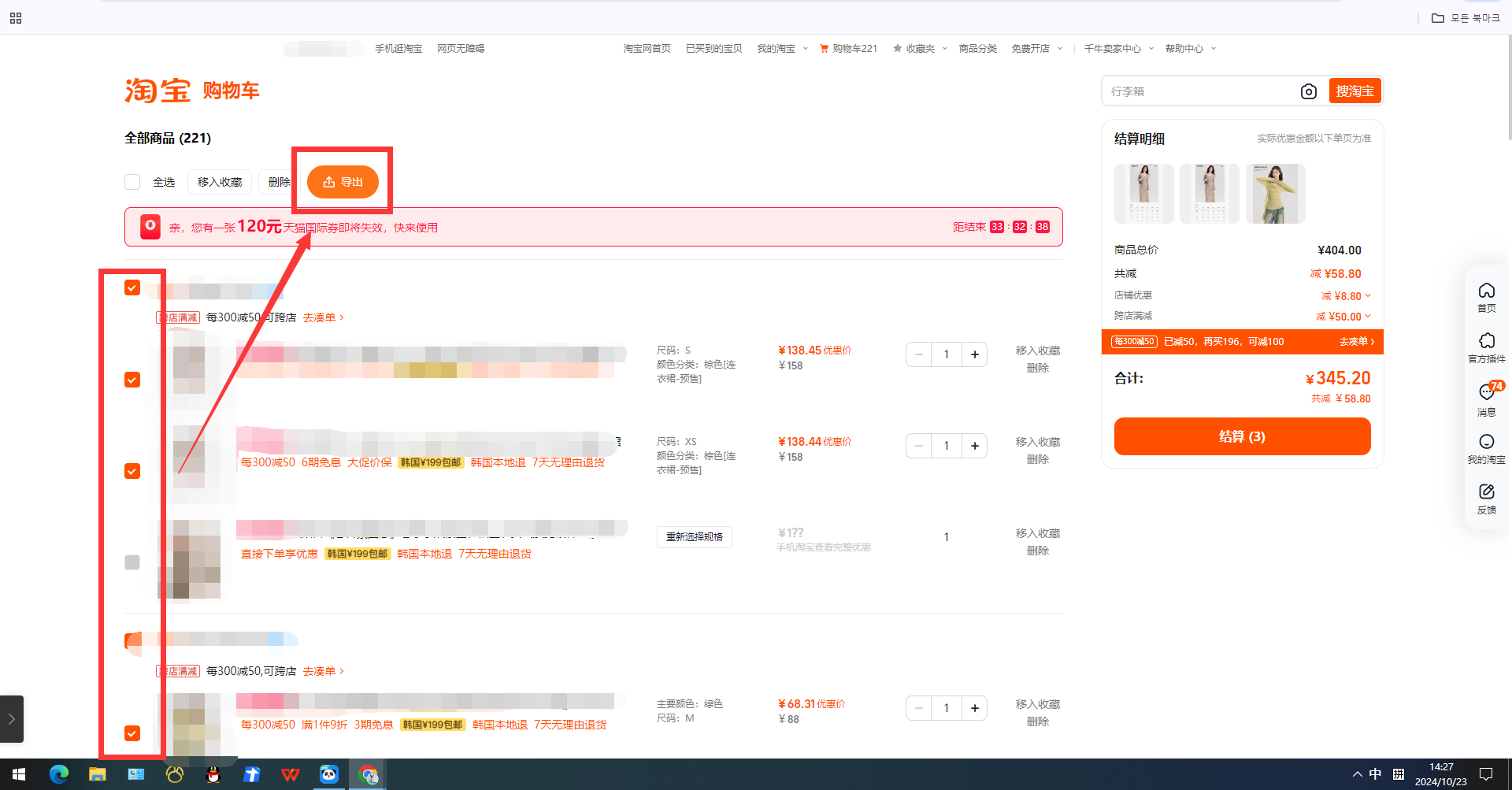Click the 淘宝 logo

(x=157, y=91)
